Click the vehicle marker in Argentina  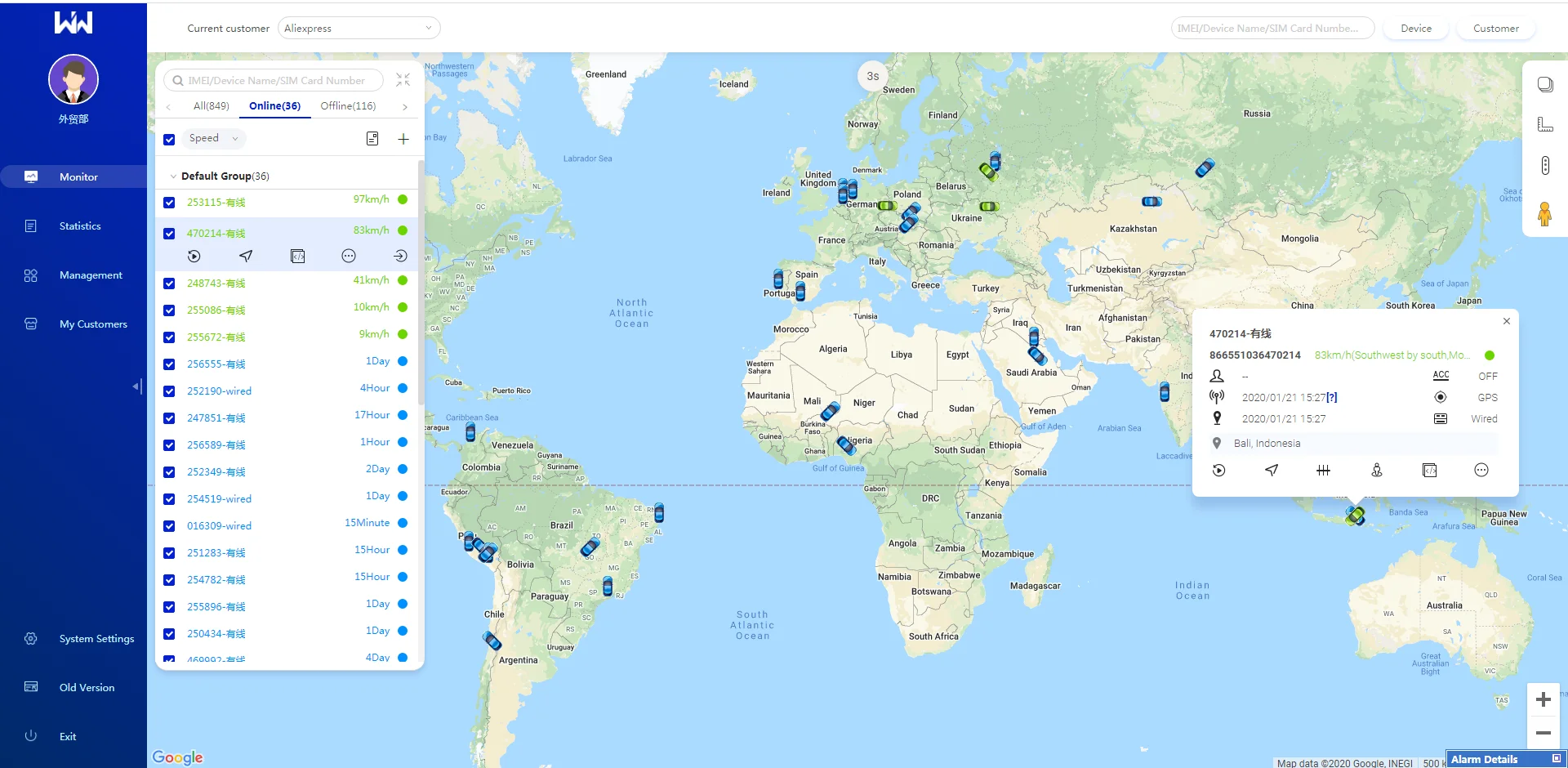point(492,641)
